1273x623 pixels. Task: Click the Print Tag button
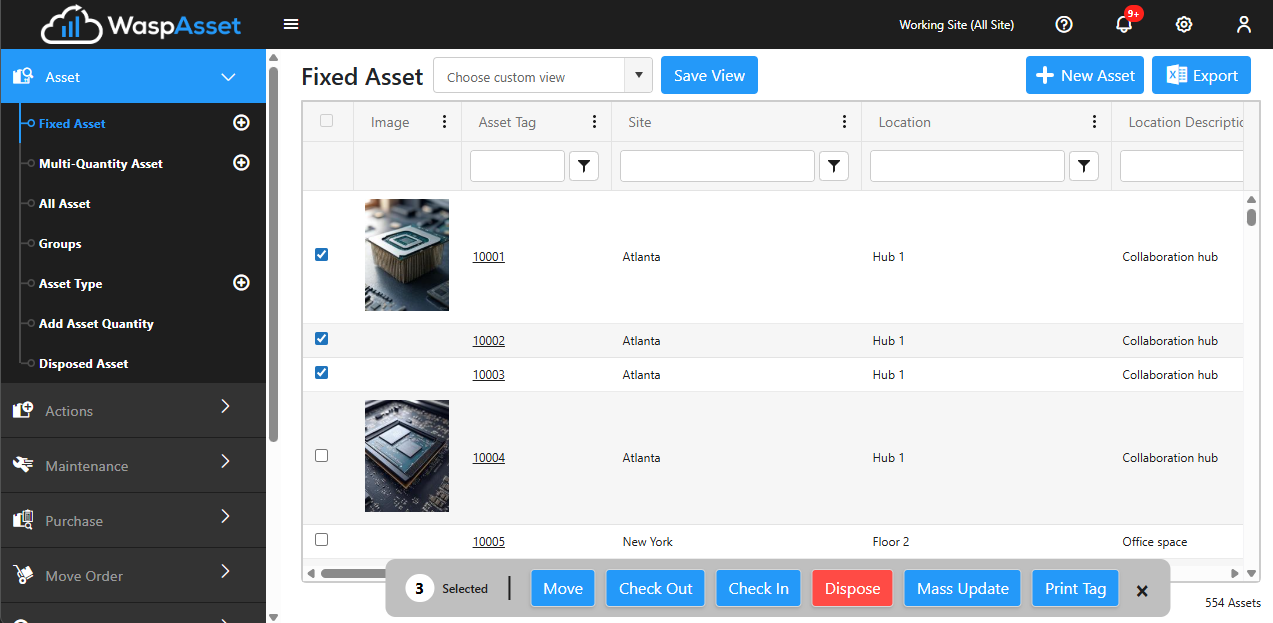click(x=1076, y=588)
